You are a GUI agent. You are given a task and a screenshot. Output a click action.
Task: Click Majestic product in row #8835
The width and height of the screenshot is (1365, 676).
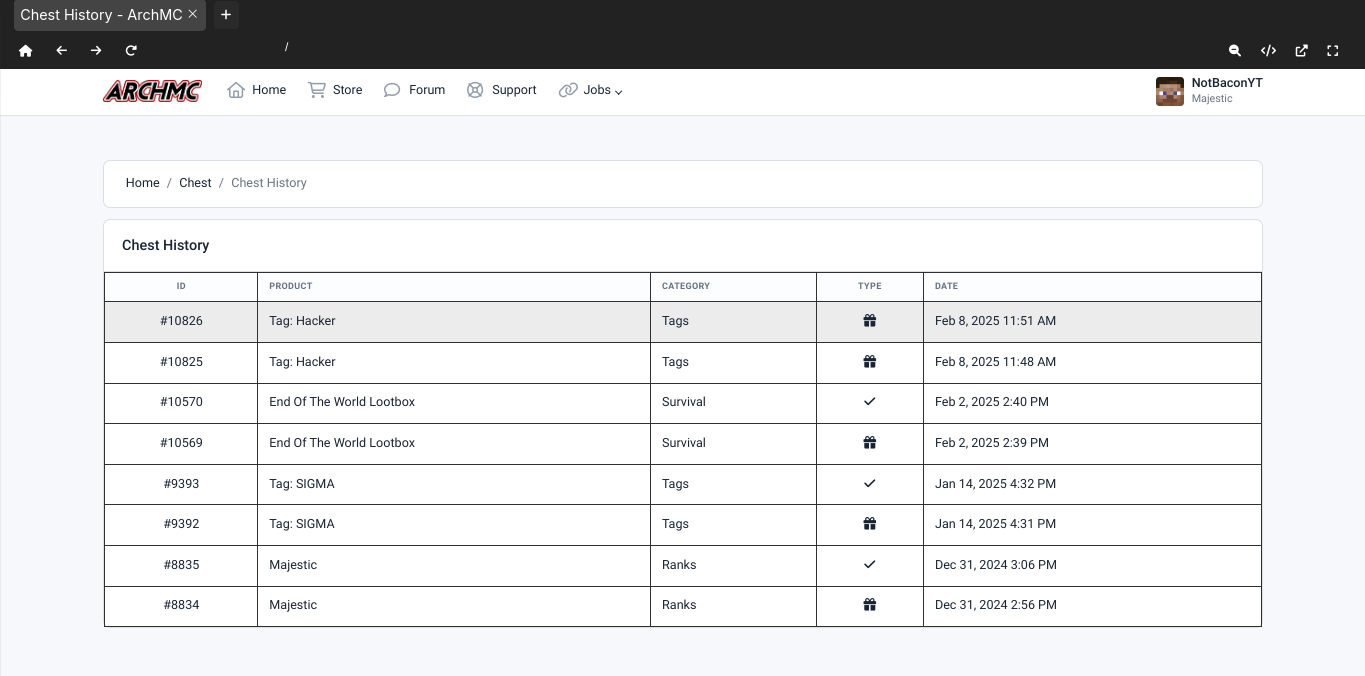coord(293,565)
